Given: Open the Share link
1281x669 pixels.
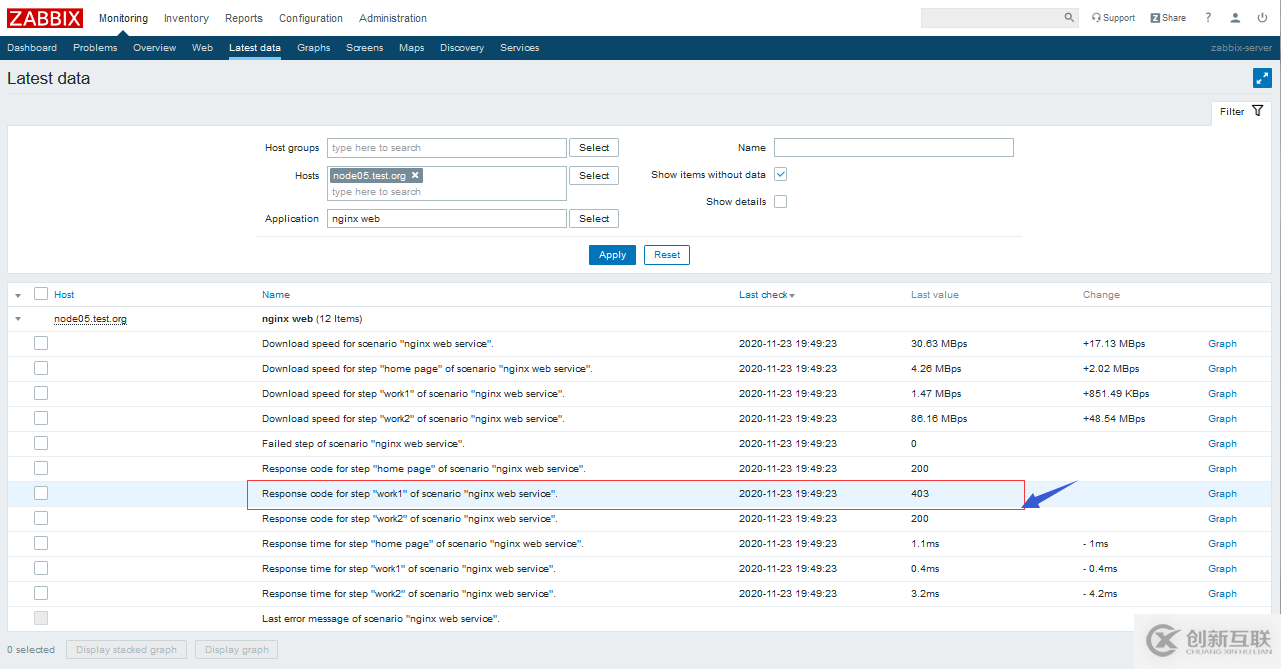Looking at the screenshot, I should point(1168,18).
